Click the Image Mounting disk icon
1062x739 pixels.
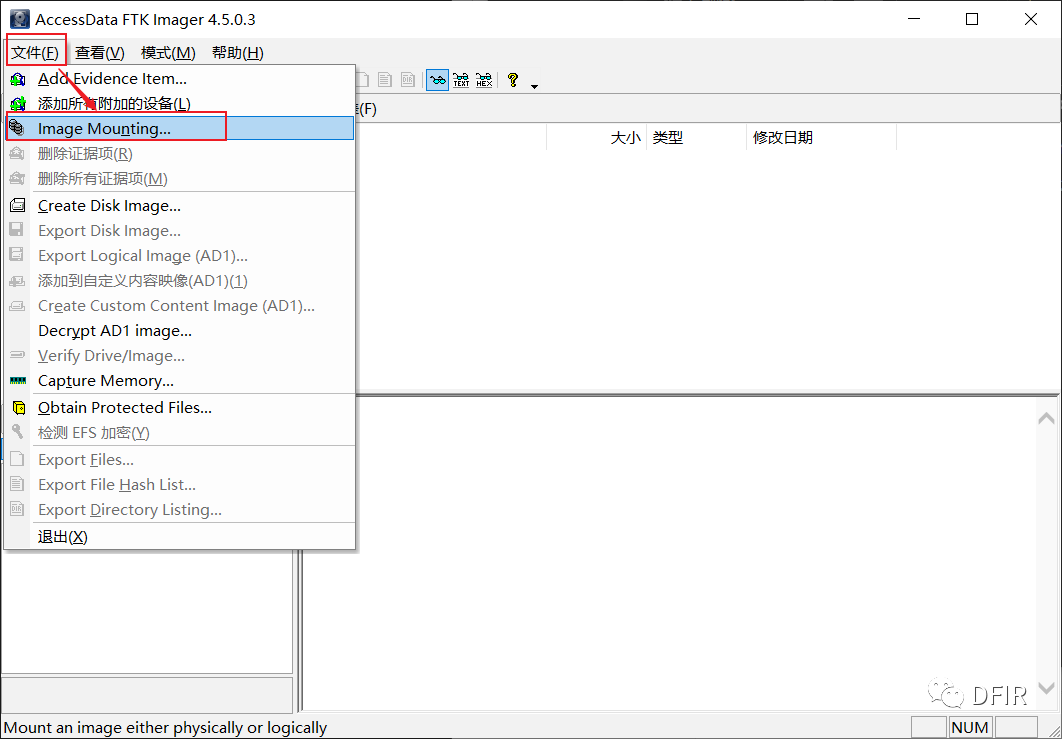click(x=18, y=128)
